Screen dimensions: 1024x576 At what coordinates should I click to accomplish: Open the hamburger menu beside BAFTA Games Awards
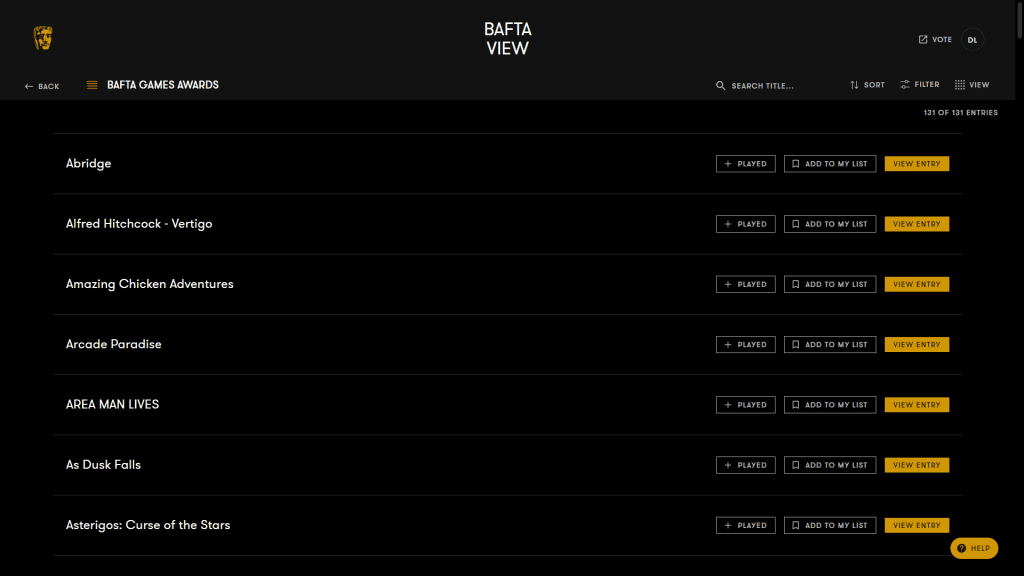[92, 85]
